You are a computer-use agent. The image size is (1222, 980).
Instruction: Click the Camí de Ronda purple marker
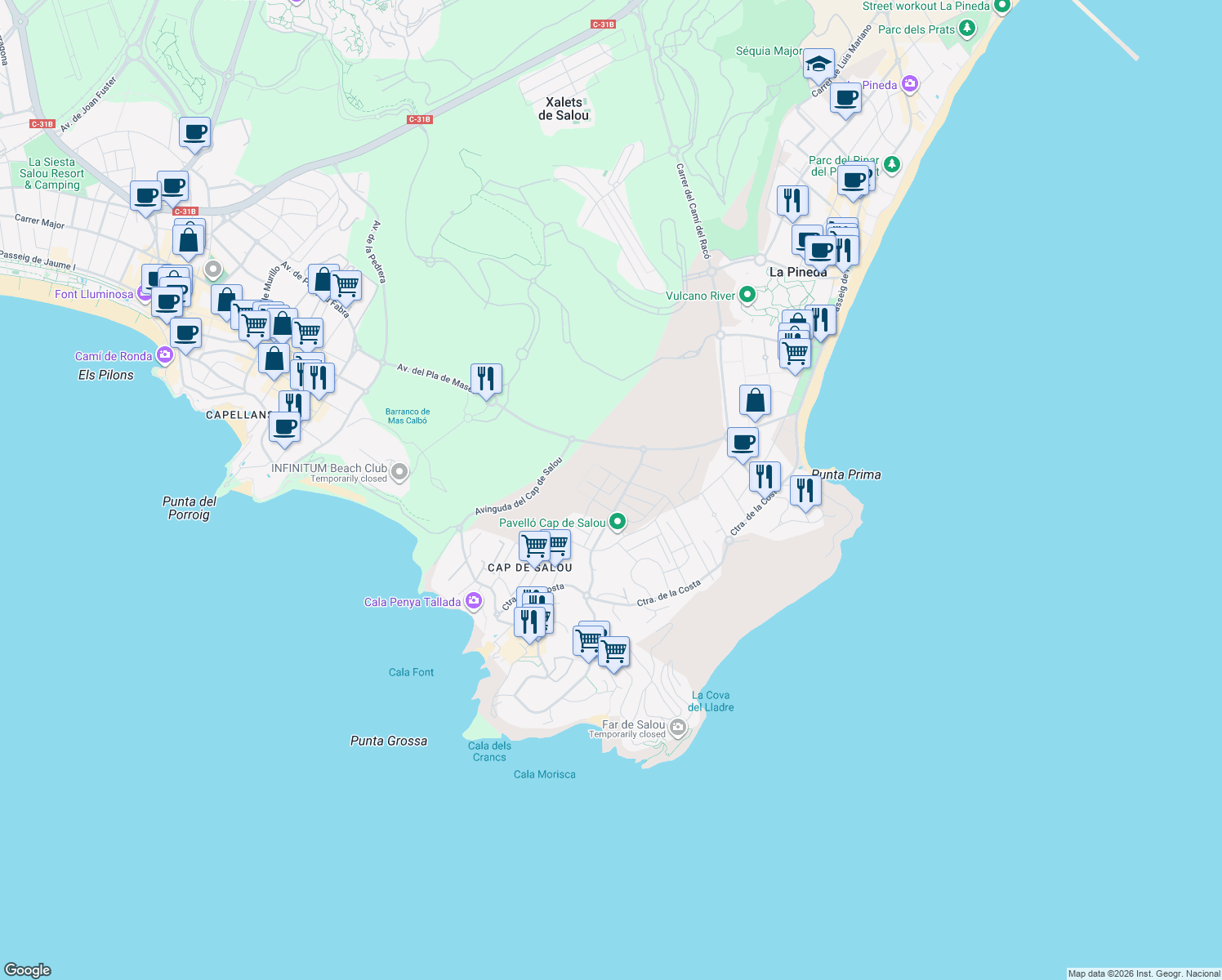click(x=164, y=355)
